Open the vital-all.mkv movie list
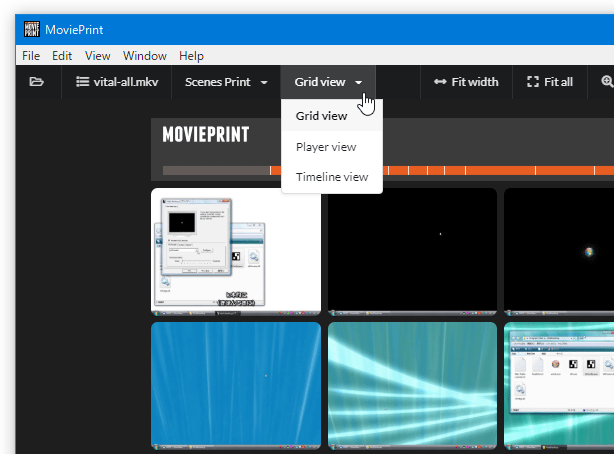The width and height of the screenshot is (614, 454). [117, 82]
